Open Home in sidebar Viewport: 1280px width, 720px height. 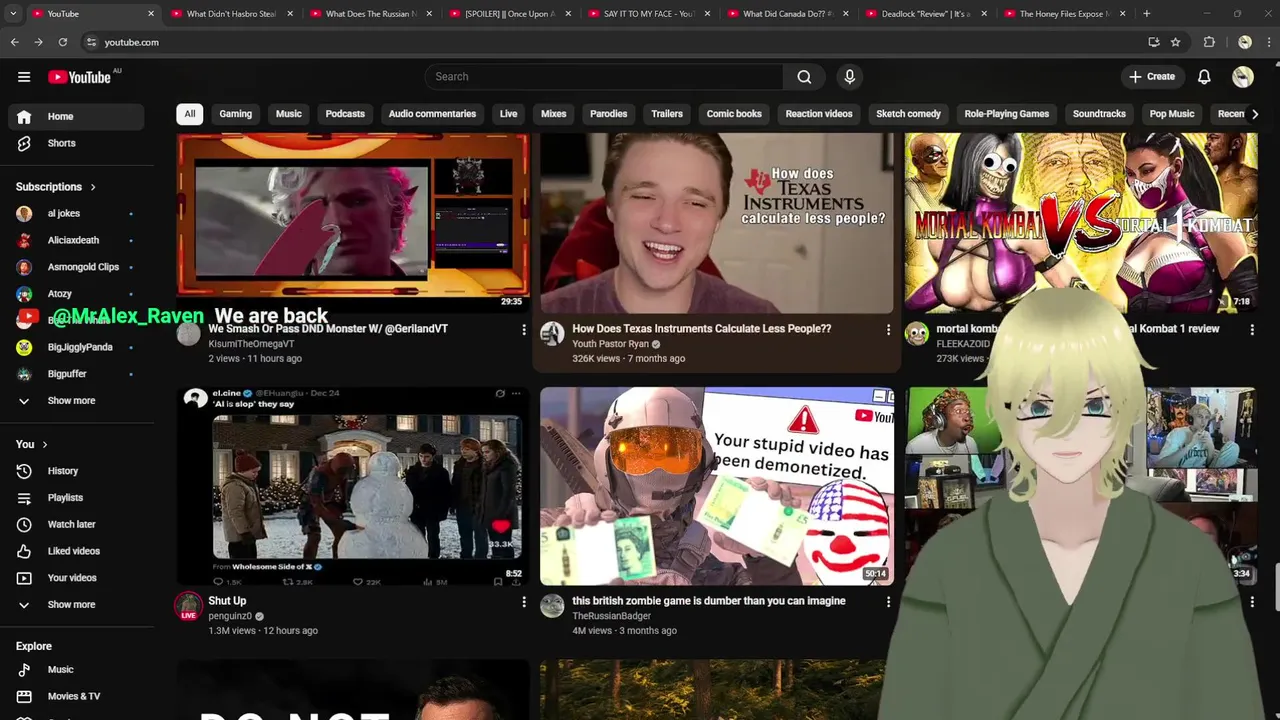[76, 117]
